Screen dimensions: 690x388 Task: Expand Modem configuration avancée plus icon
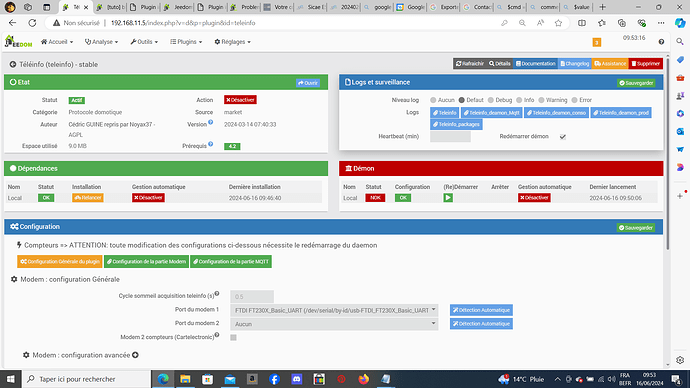click(136, 355)
